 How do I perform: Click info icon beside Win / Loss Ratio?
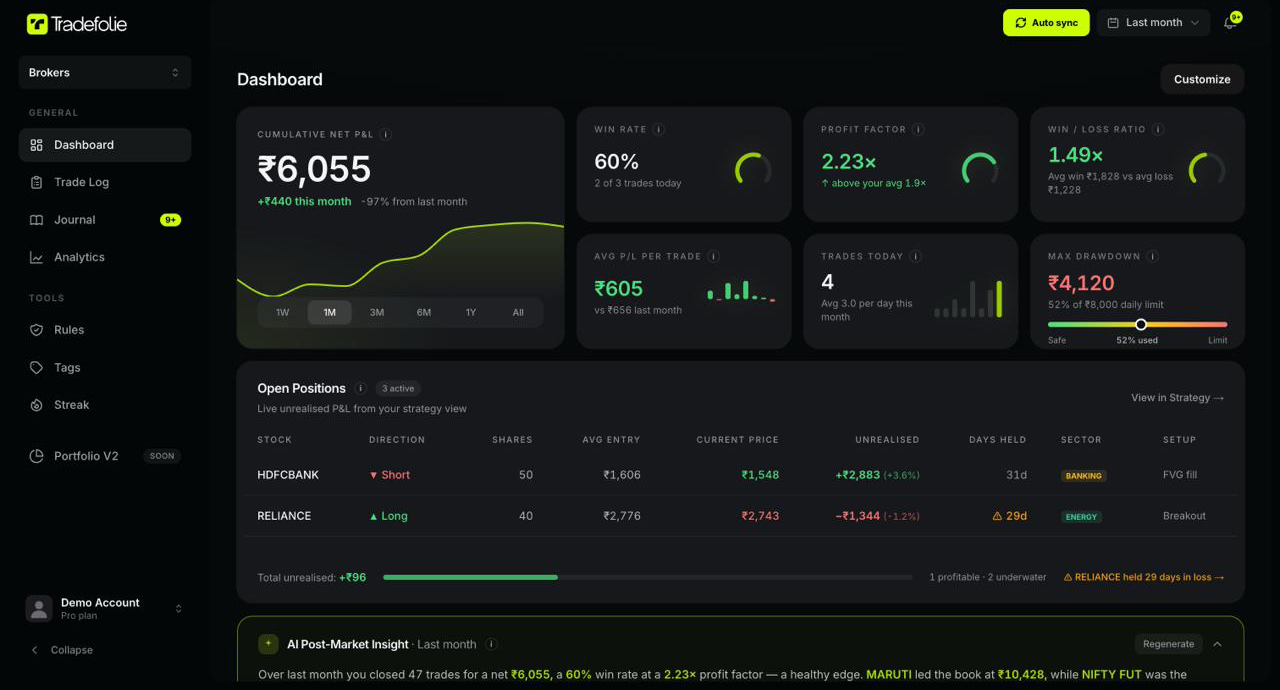pyautogui.click(x=1158, y=129)
